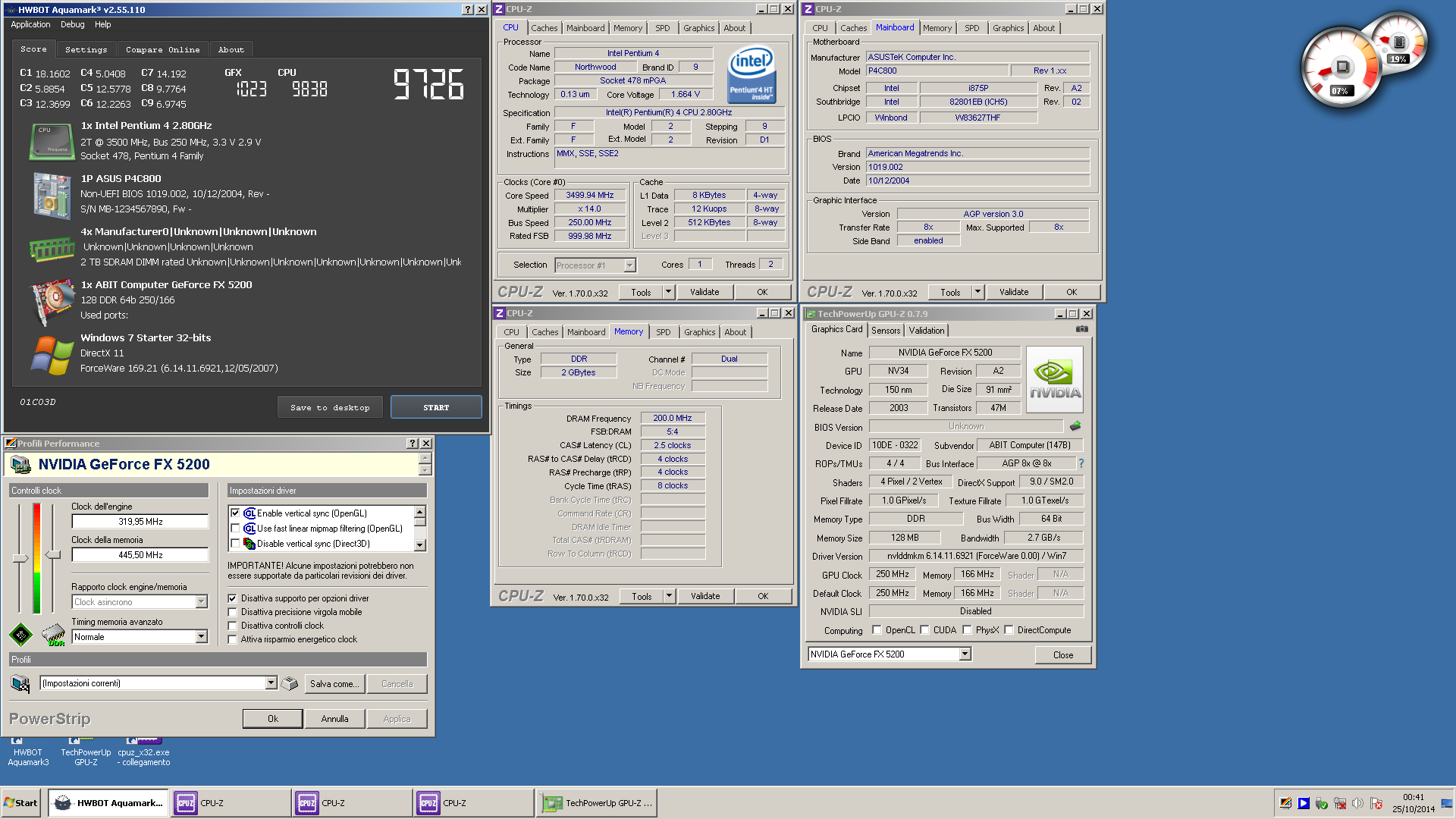Click the Action Center flag tray icon
This screenshot has width=1456, height=819.
click(x=1376, y=803)
